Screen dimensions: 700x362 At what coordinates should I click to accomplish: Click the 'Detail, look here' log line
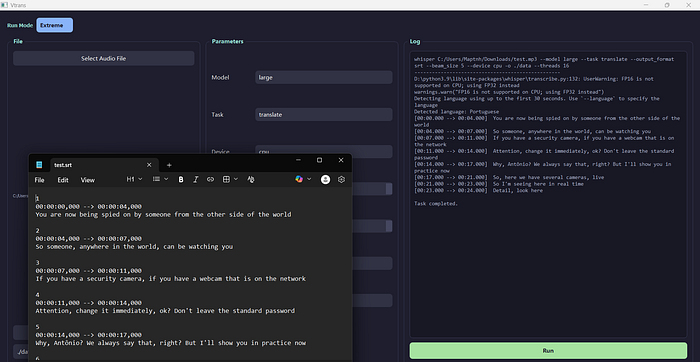478,191
